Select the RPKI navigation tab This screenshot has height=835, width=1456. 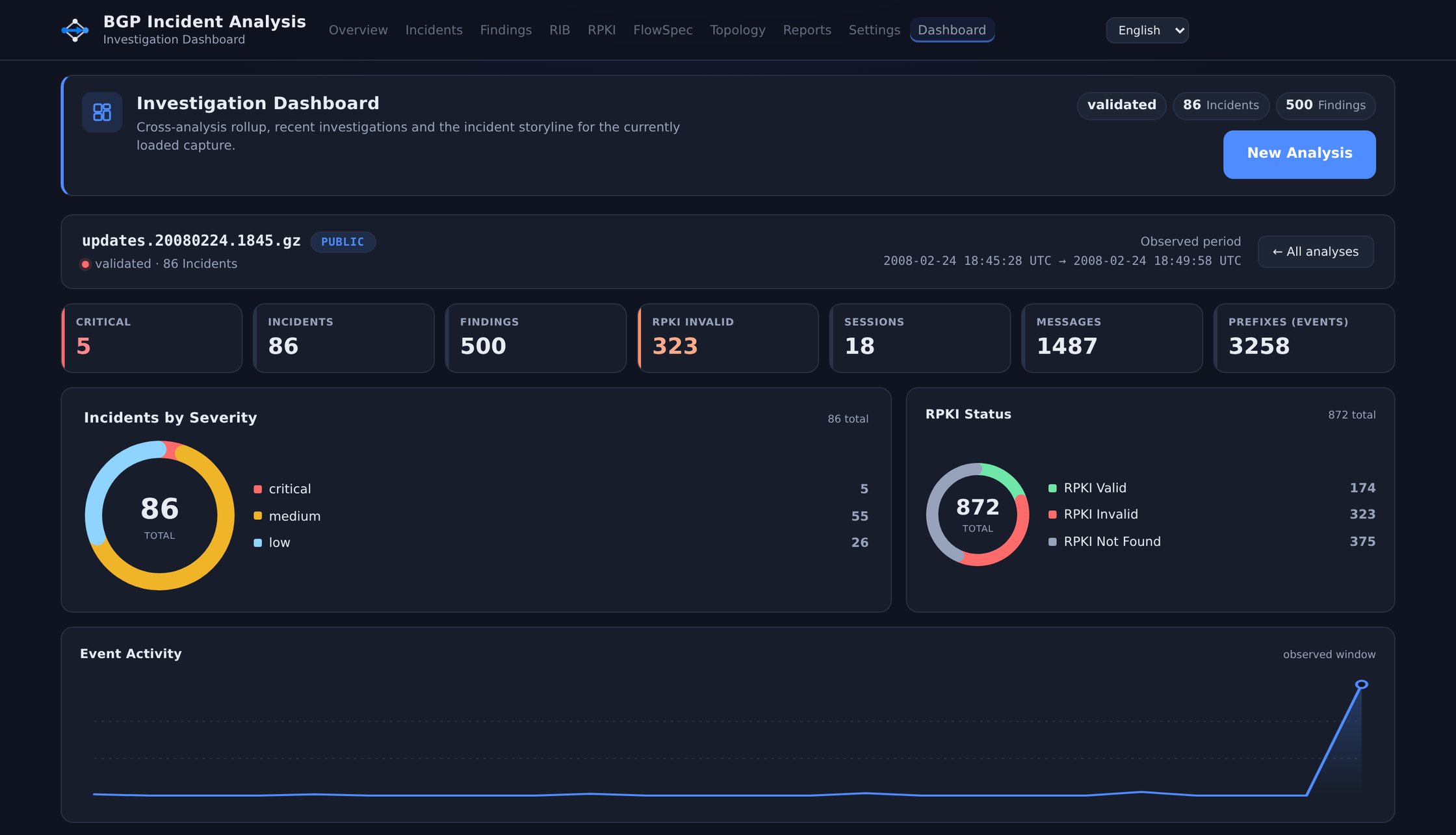point(601,30)
